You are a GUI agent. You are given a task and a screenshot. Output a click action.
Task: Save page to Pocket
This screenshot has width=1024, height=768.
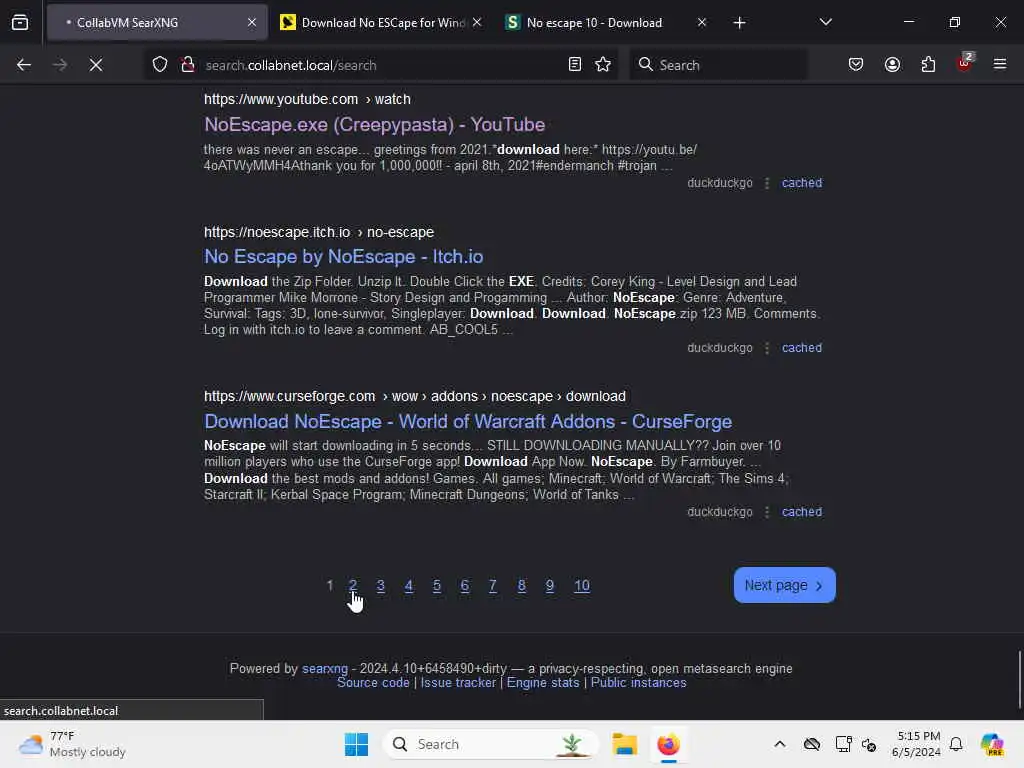point(856,65)
